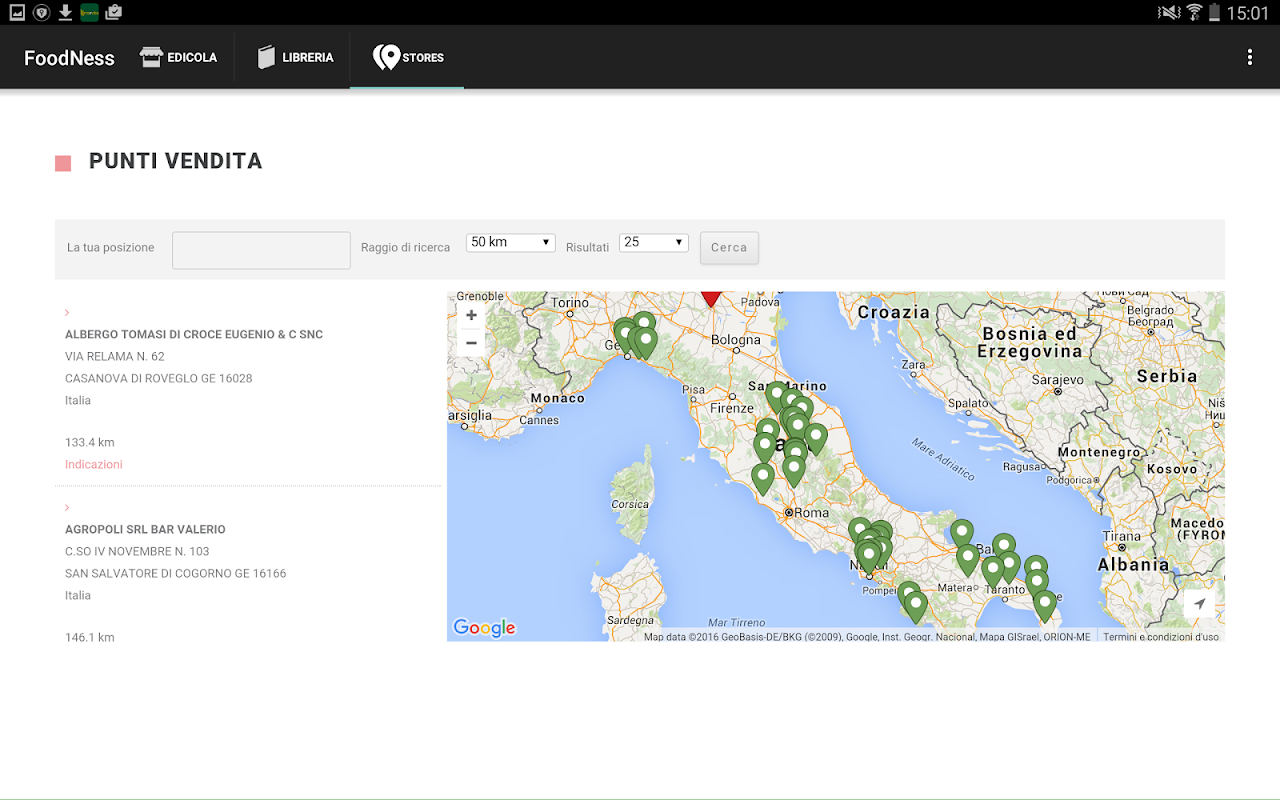This screenshot has height=800, width=1280.
Task: Switch to the Libreria tab
Action: [x=295, y=57]
